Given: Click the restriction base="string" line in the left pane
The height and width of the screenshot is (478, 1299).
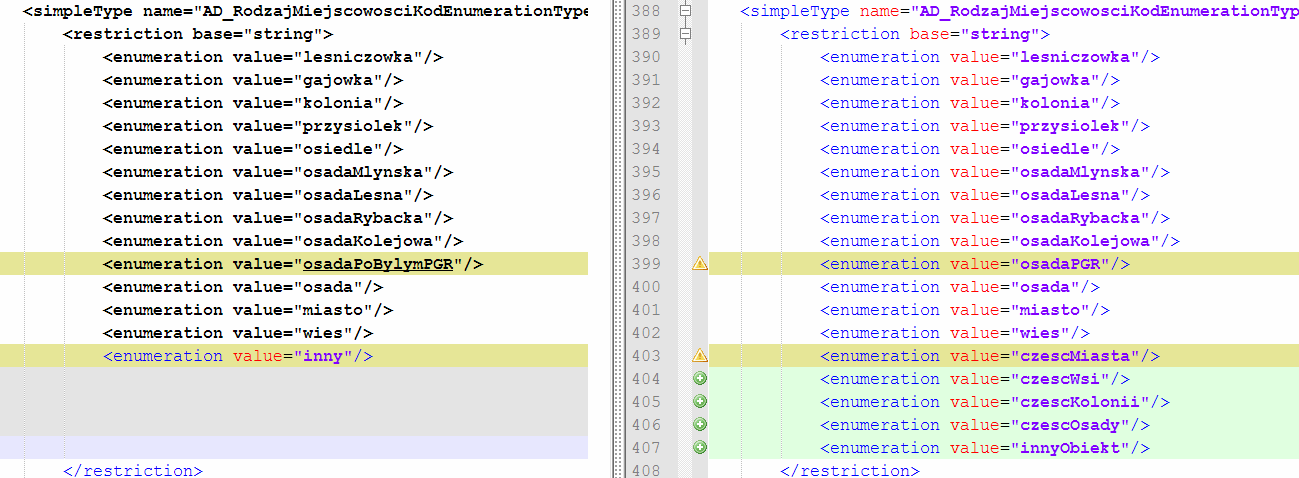Looking at the screenshot, I should coord(197,34).
